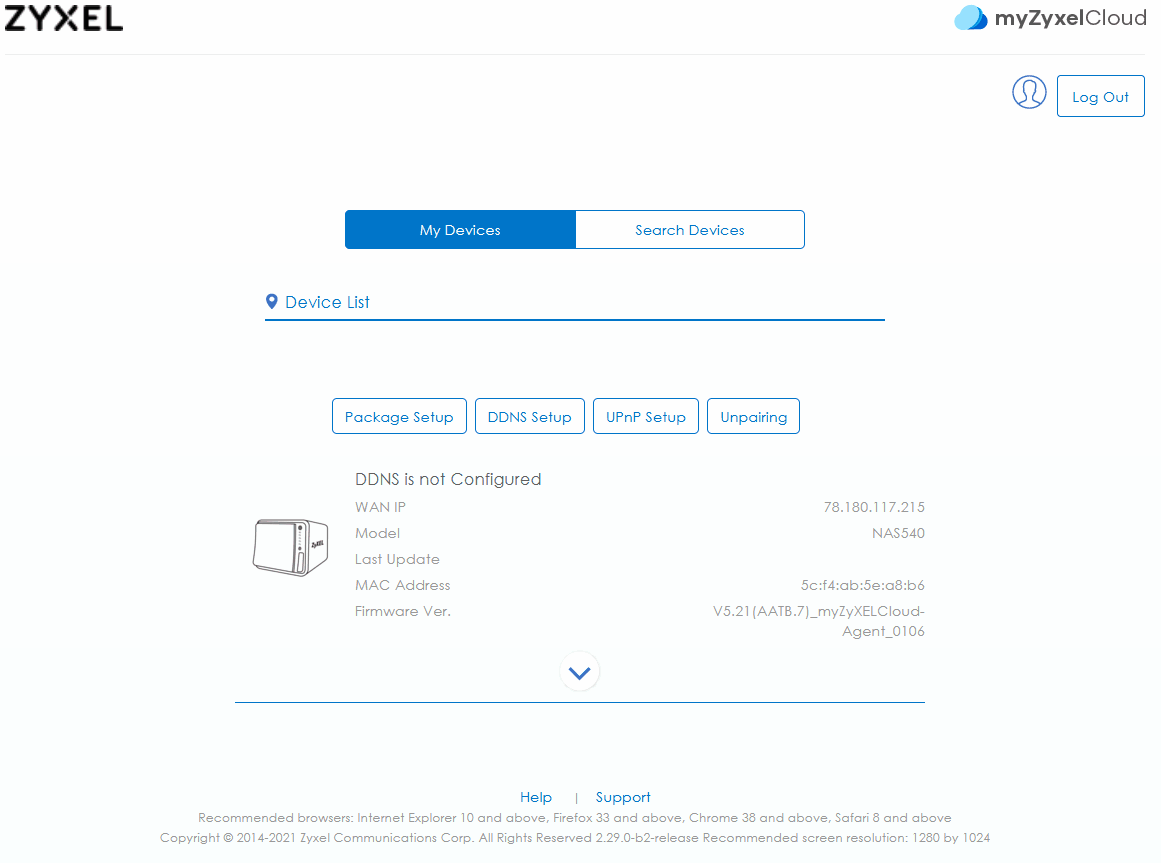Expand device details with the down chevron

coord(579,672)
